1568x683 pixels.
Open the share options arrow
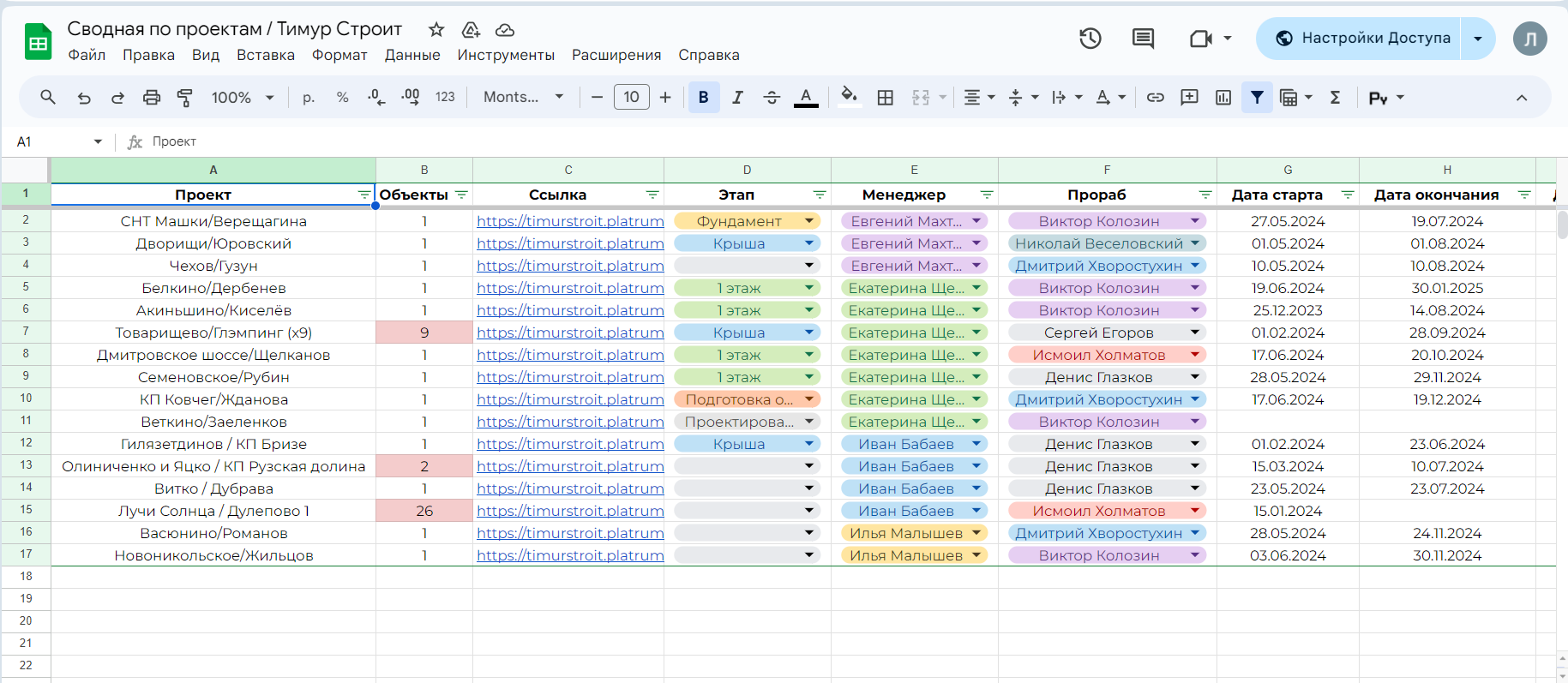1478,39
